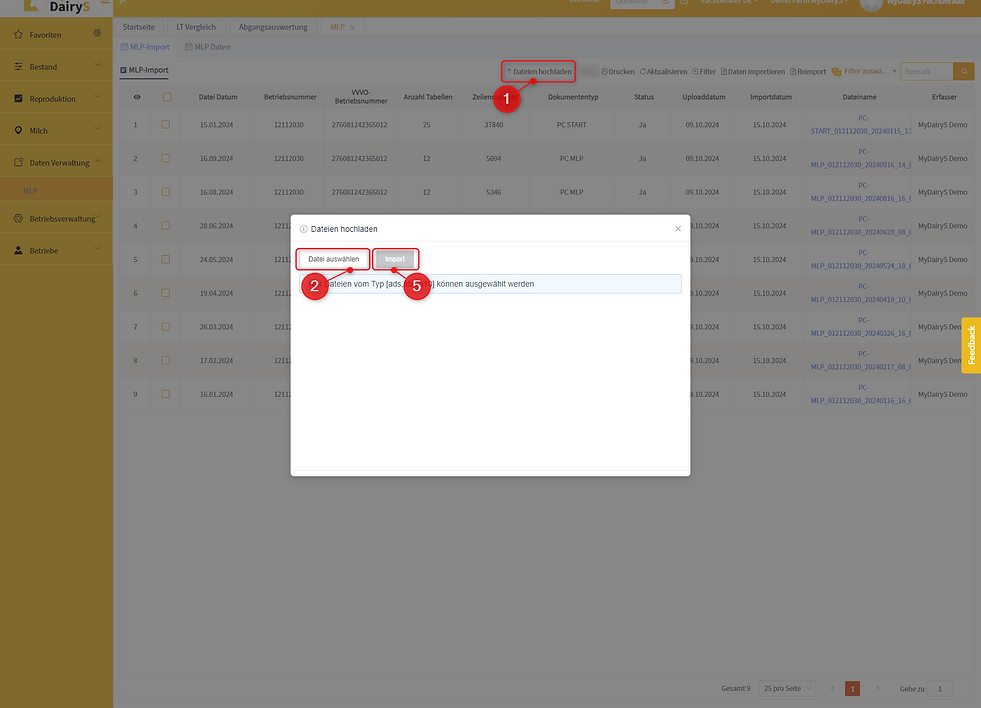Image resolution: width=981 pixels, height=708 pixels.
Task: Switch to the Startseite tab
Action: click(139, 27)
